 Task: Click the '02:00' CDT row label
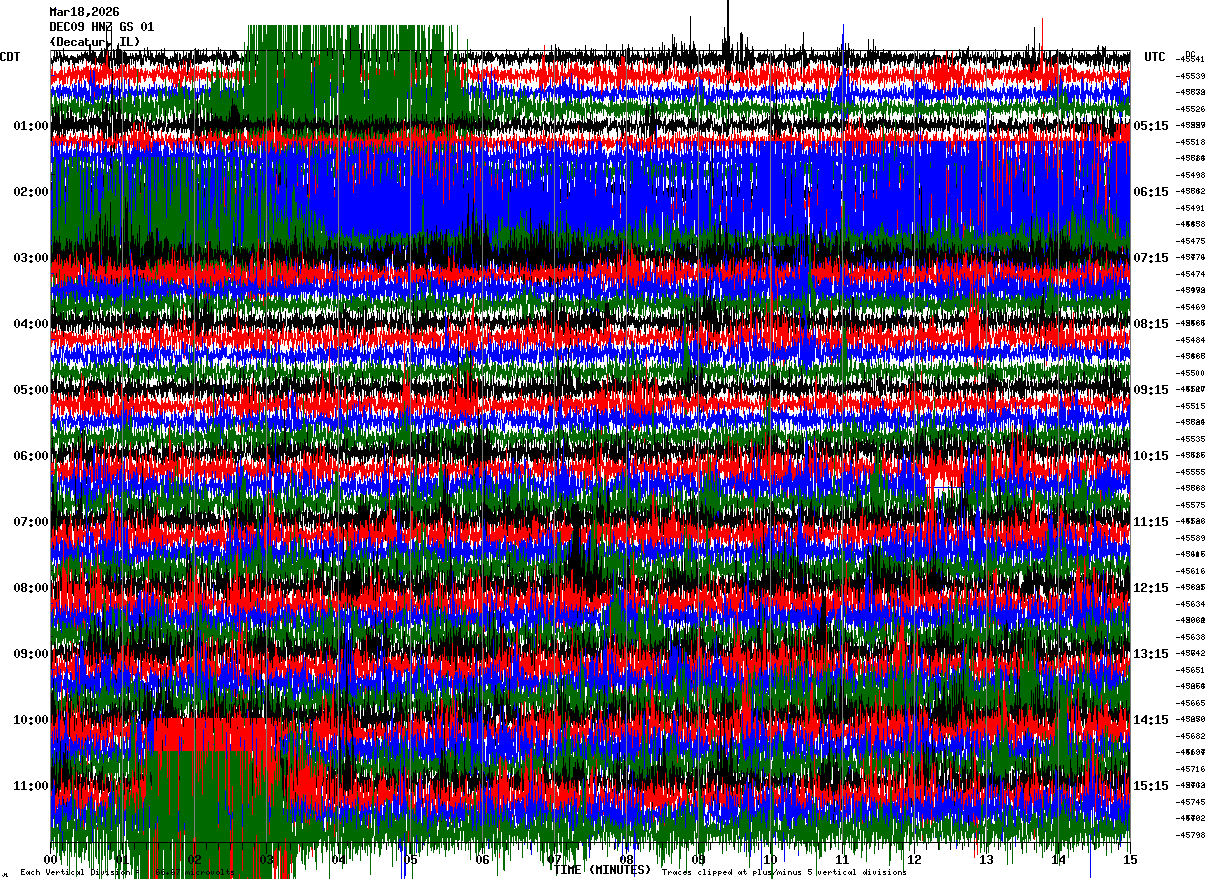coord(31,192)
